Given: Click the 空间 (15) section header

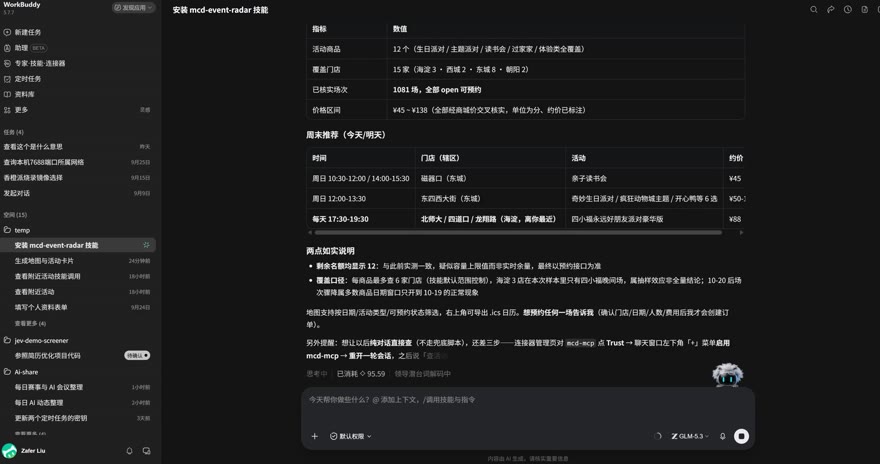Looking at the screenshot, I should [15, 215].
